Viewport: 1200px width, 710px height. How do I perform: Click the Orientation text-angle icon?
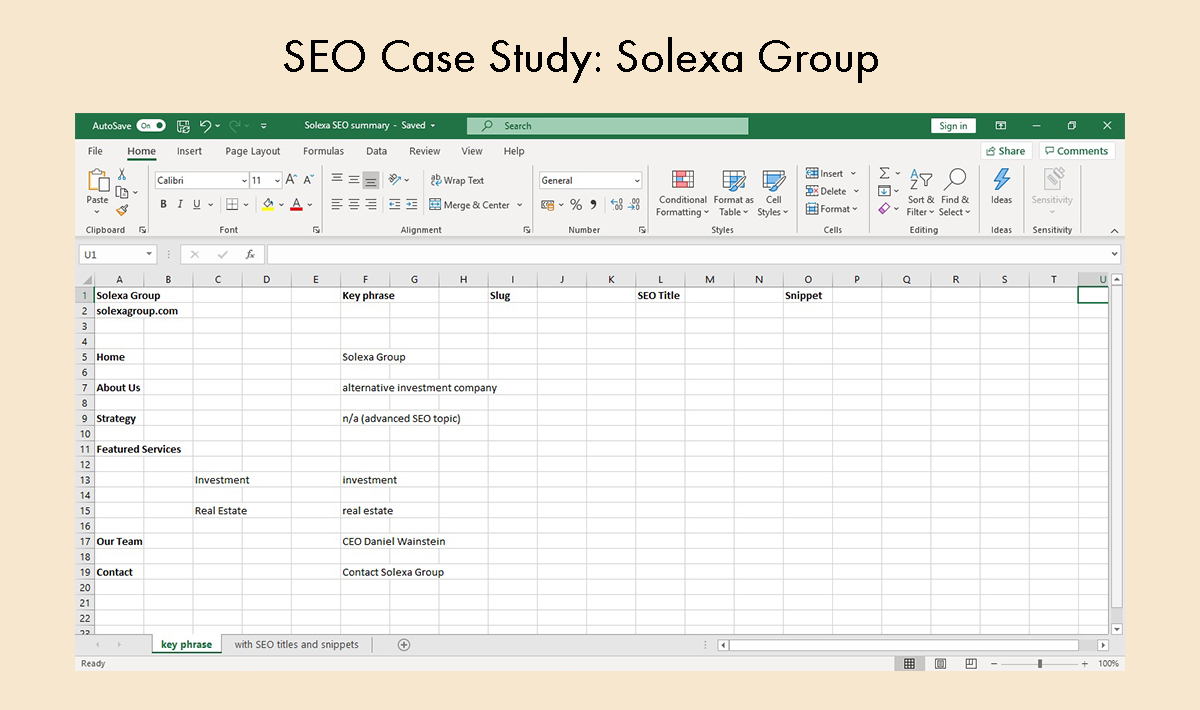395,180
